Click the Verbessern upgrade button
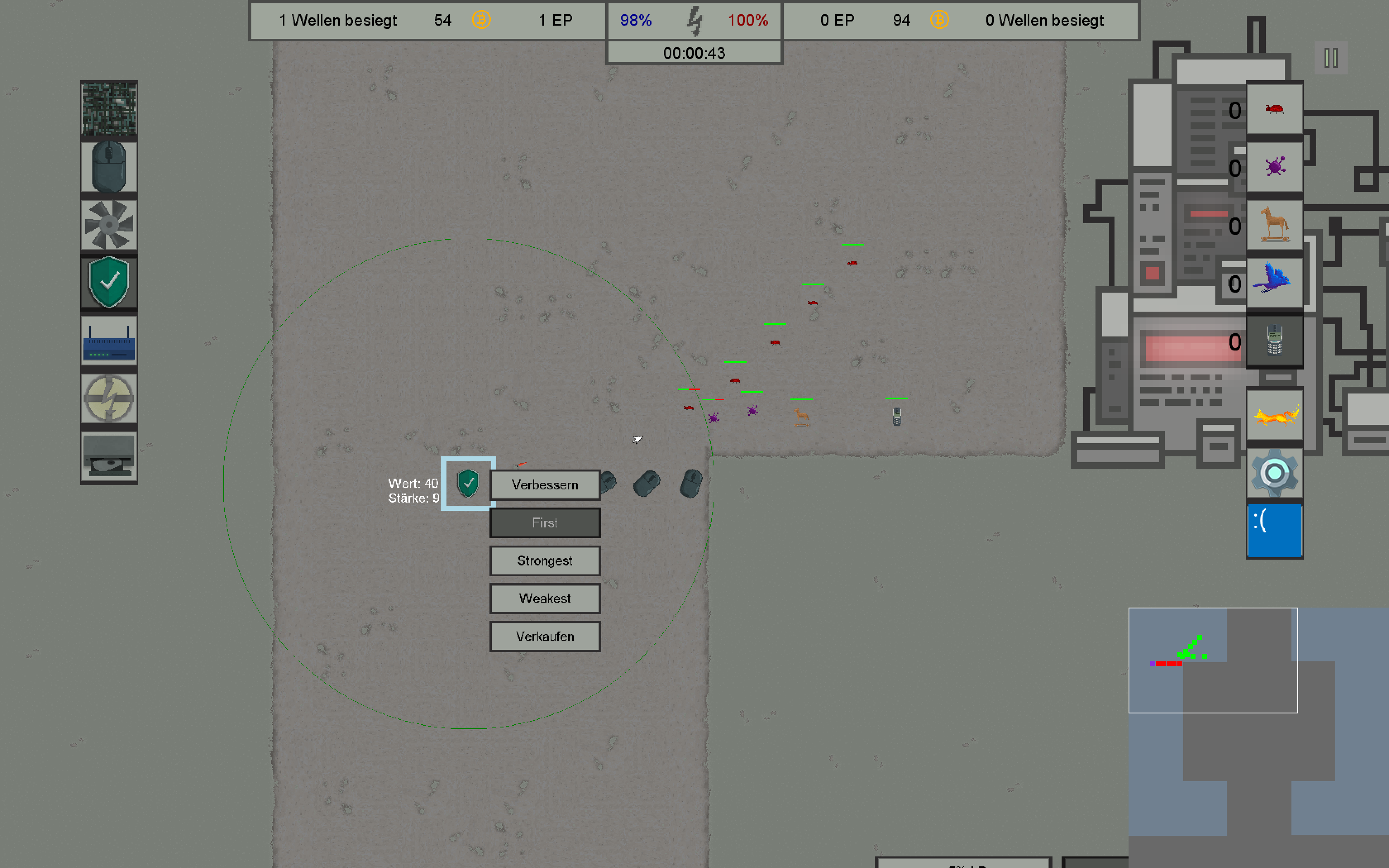The width and height of the screenshot is (1389, 868). [545, 484]
